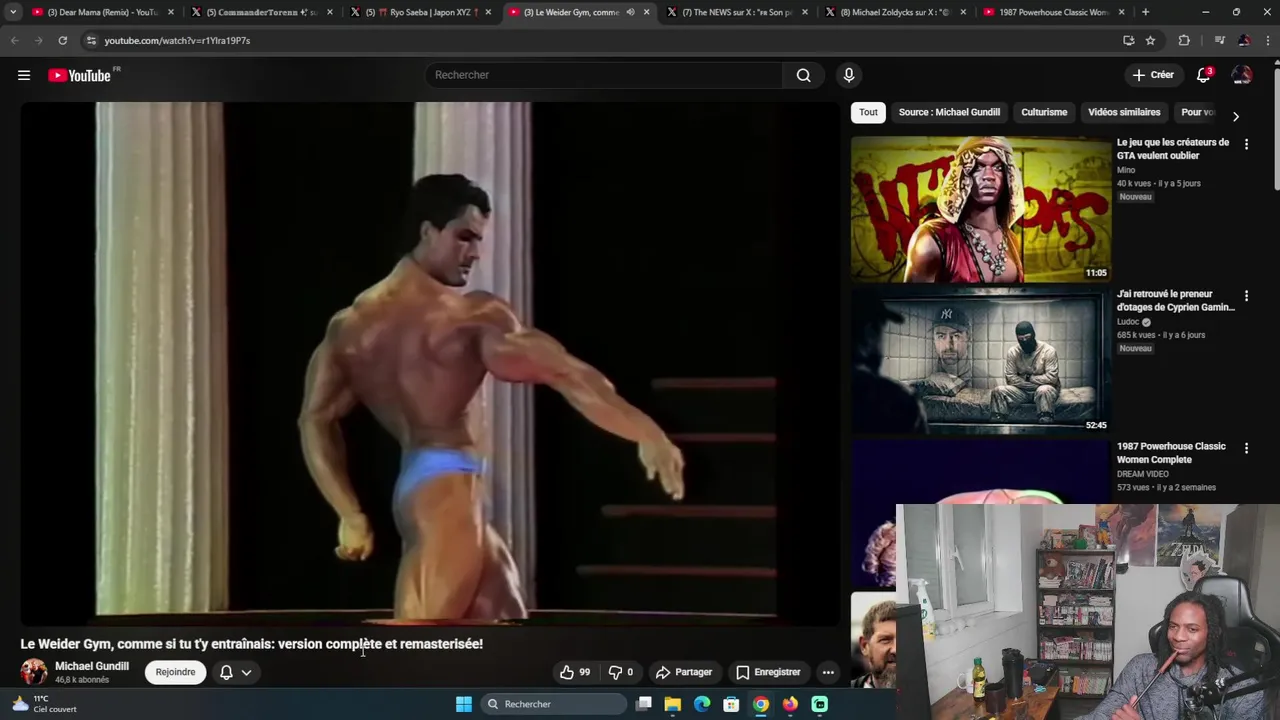Image resolution: width=1280 pixels, height=720 pixels.
Task: Click the Enregistrer button
Action: coord(768,672)
